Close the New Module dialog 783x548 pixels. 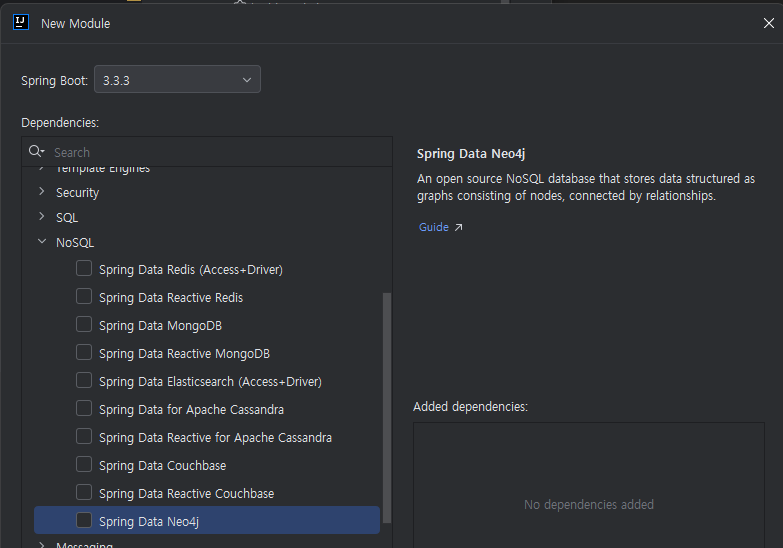click(x=769, y=23)
